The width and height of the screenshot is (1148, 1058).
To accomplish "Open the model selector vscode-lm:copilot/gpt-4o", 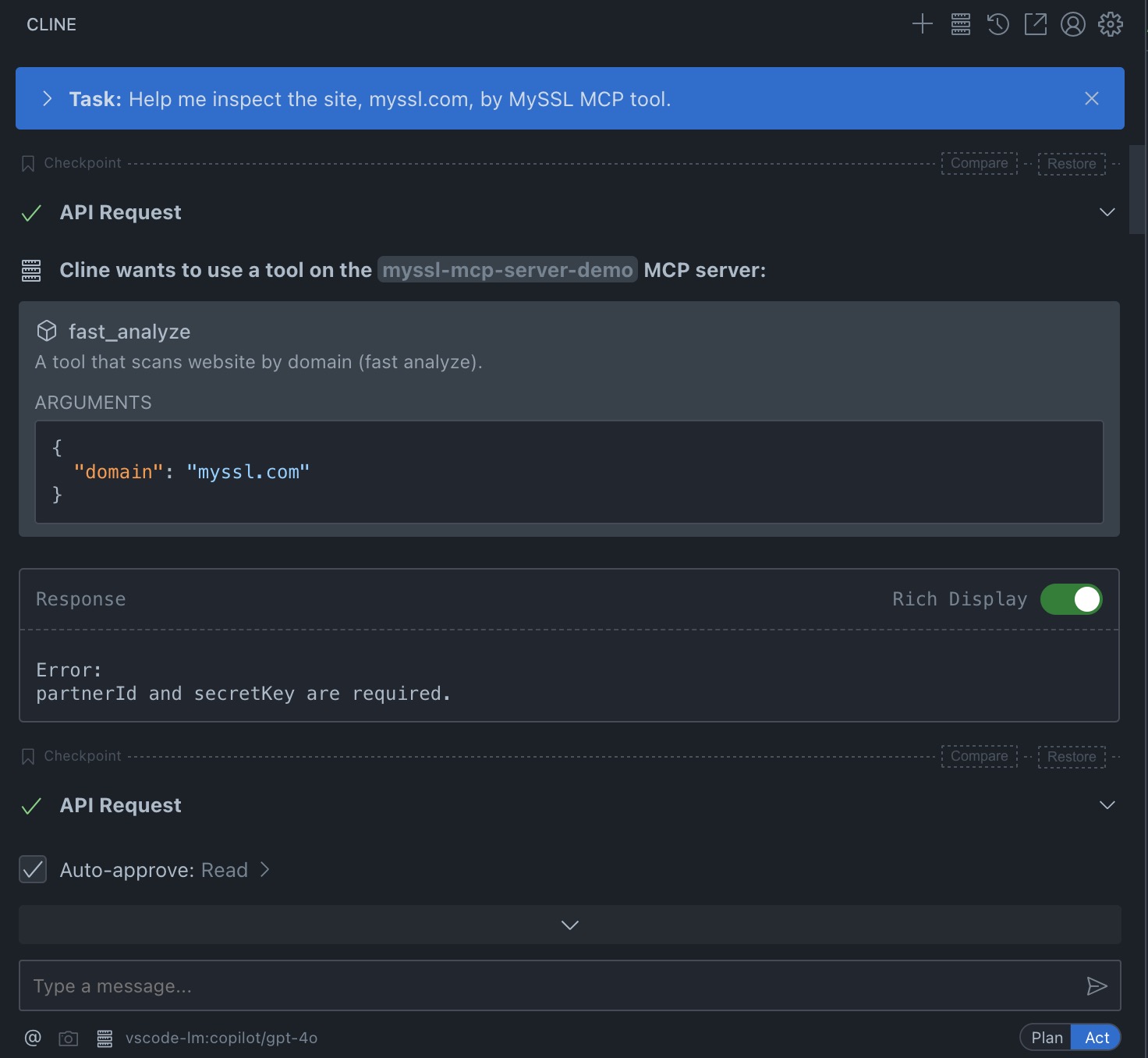I will (x=221, y=1038).
